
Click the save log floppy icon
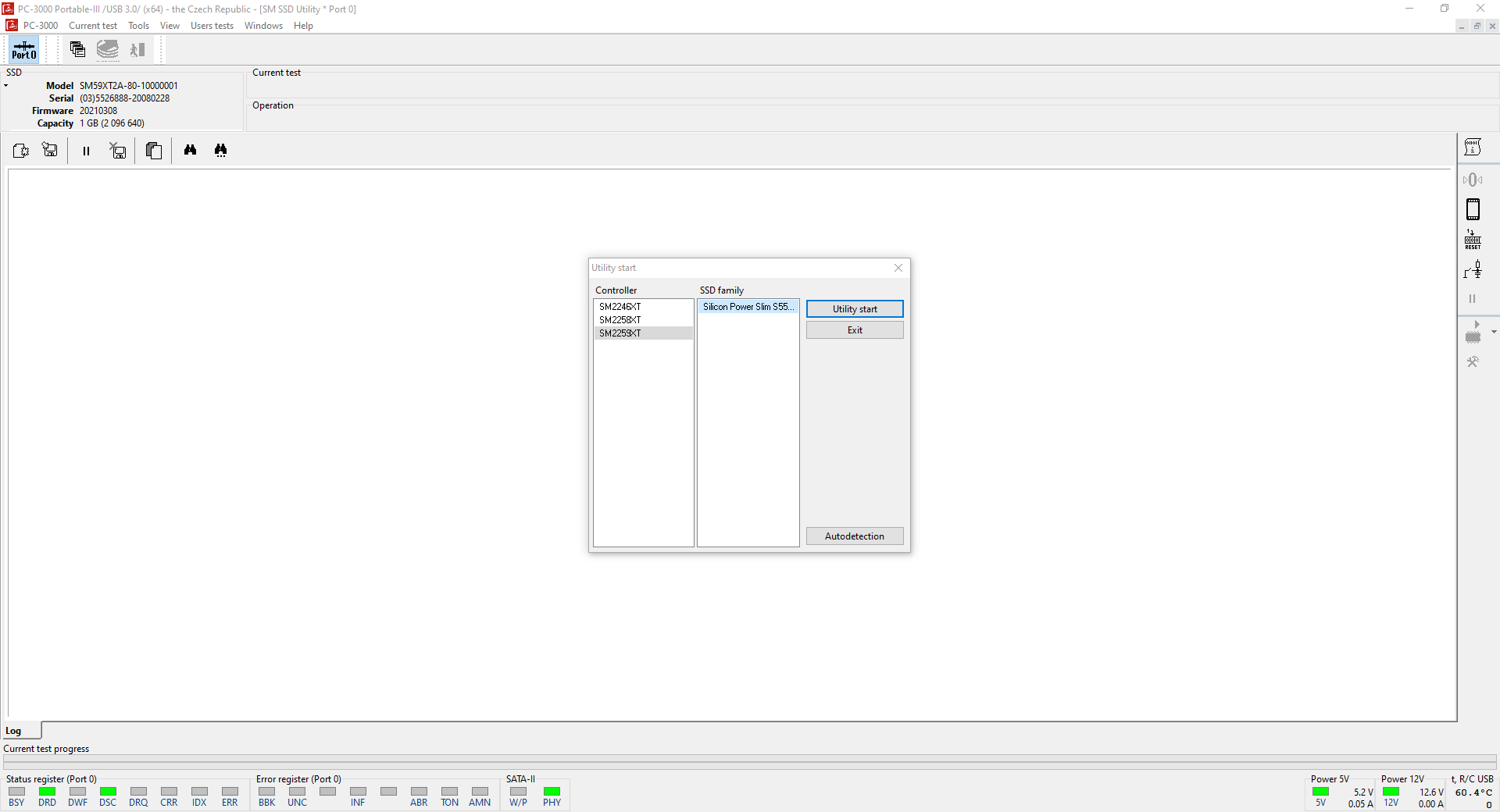pos(51,151)
